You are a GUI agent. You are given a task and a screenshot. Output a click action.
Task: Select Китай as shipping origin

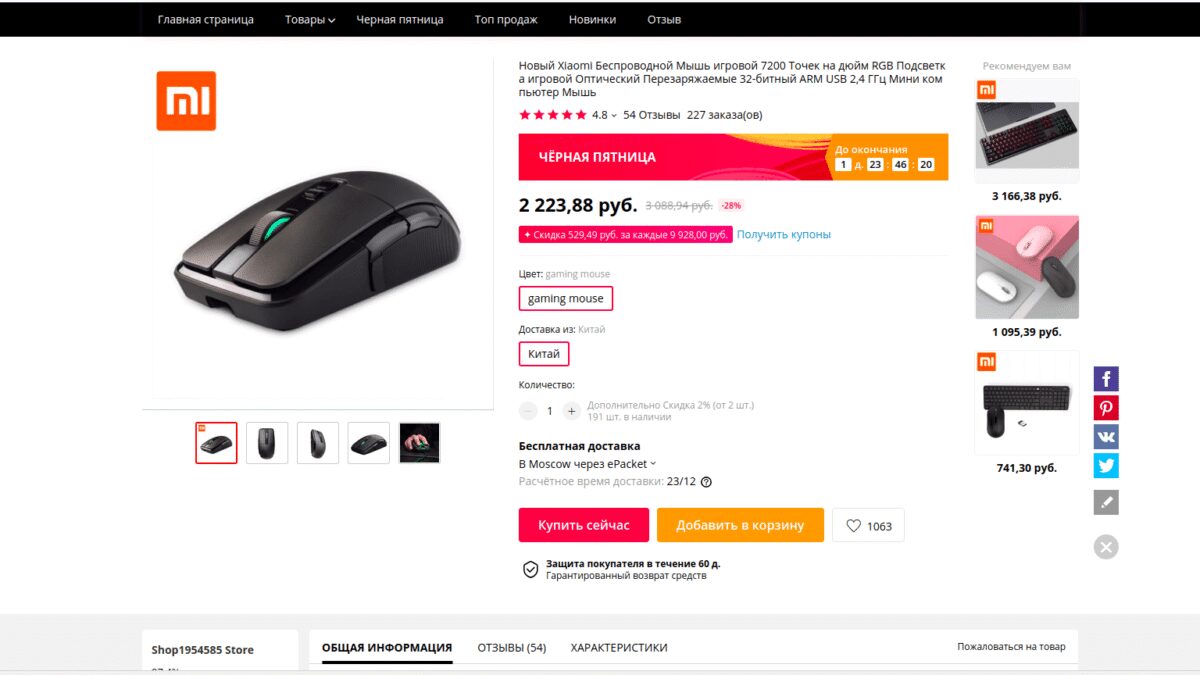click(544, 354)
